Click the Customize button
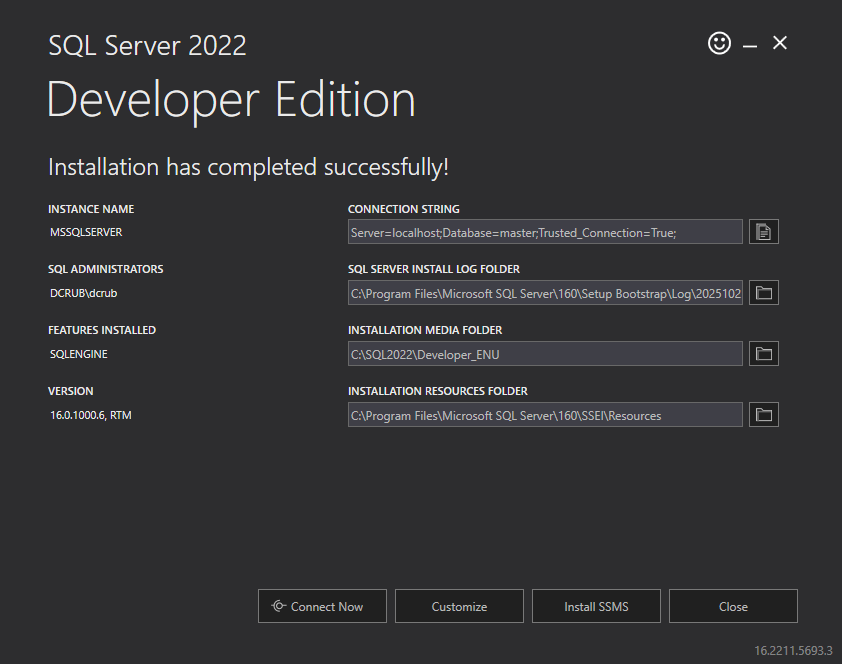Viewport: 842px width, 664px height. tap(459, 606)
